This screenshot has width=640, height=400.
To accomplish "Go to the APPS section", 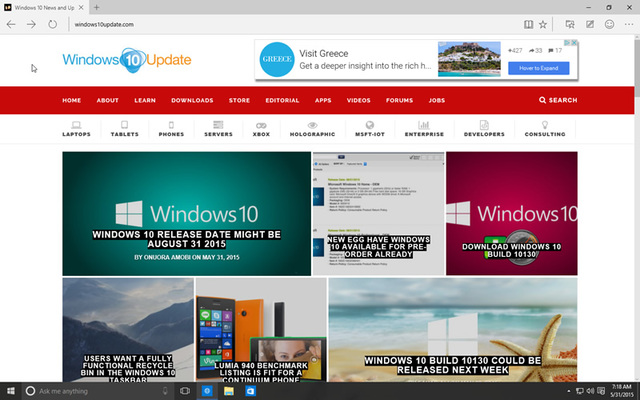I will [323, 100].
